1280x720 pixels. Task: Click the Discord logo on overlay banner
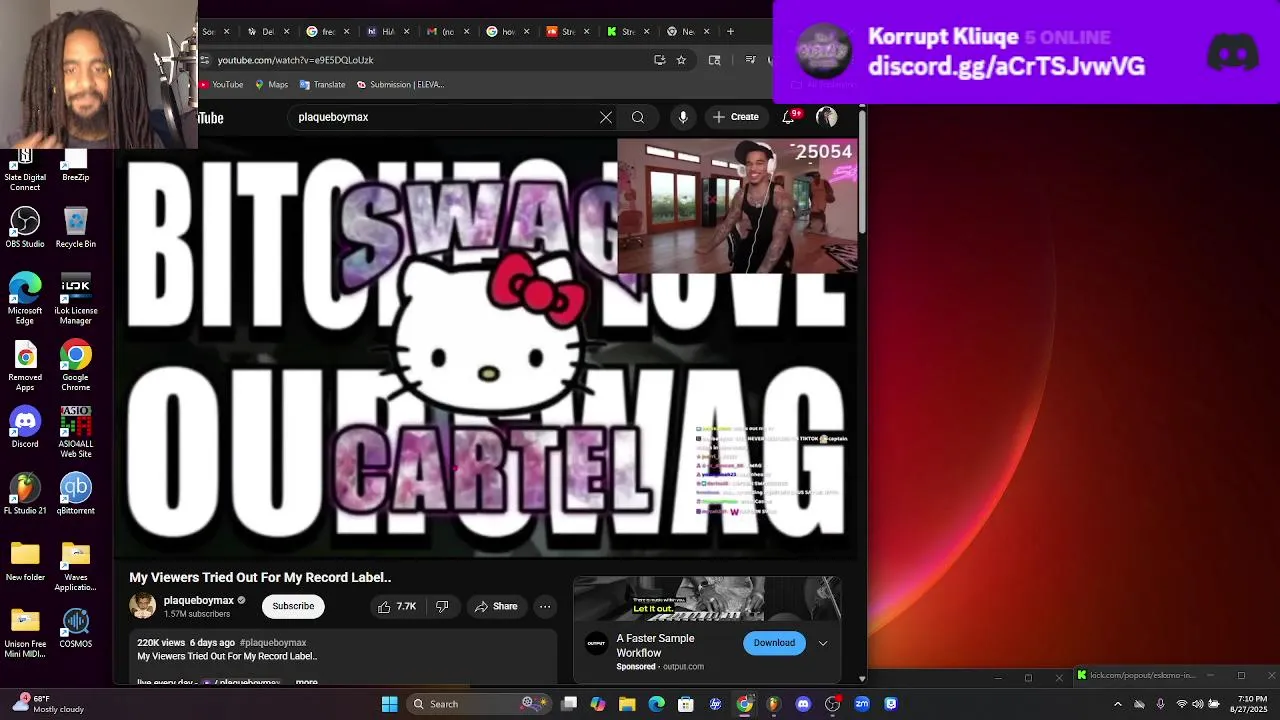pyautogui.click(x=1233, y=51)
